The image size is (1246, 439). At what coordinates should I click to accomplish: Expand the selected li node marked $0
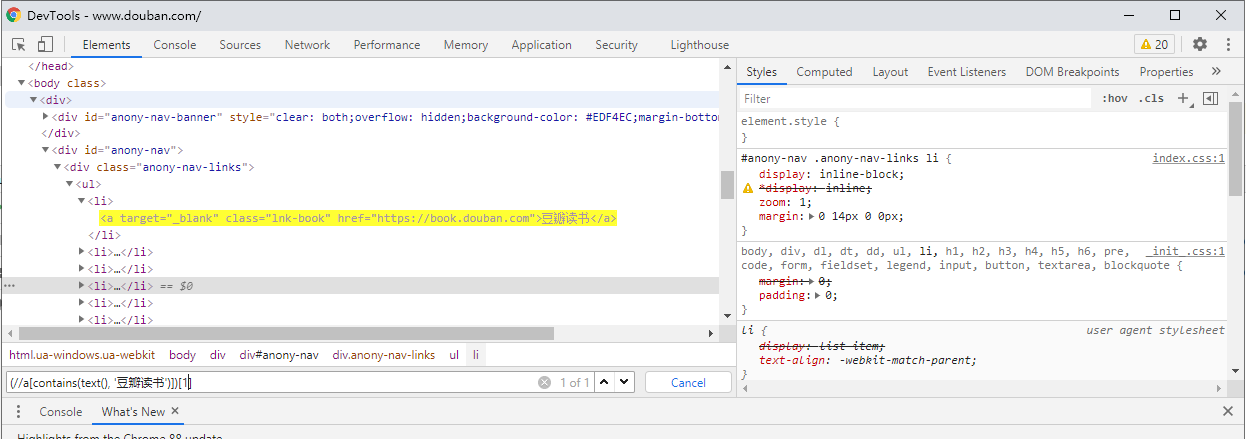point(82,286)
